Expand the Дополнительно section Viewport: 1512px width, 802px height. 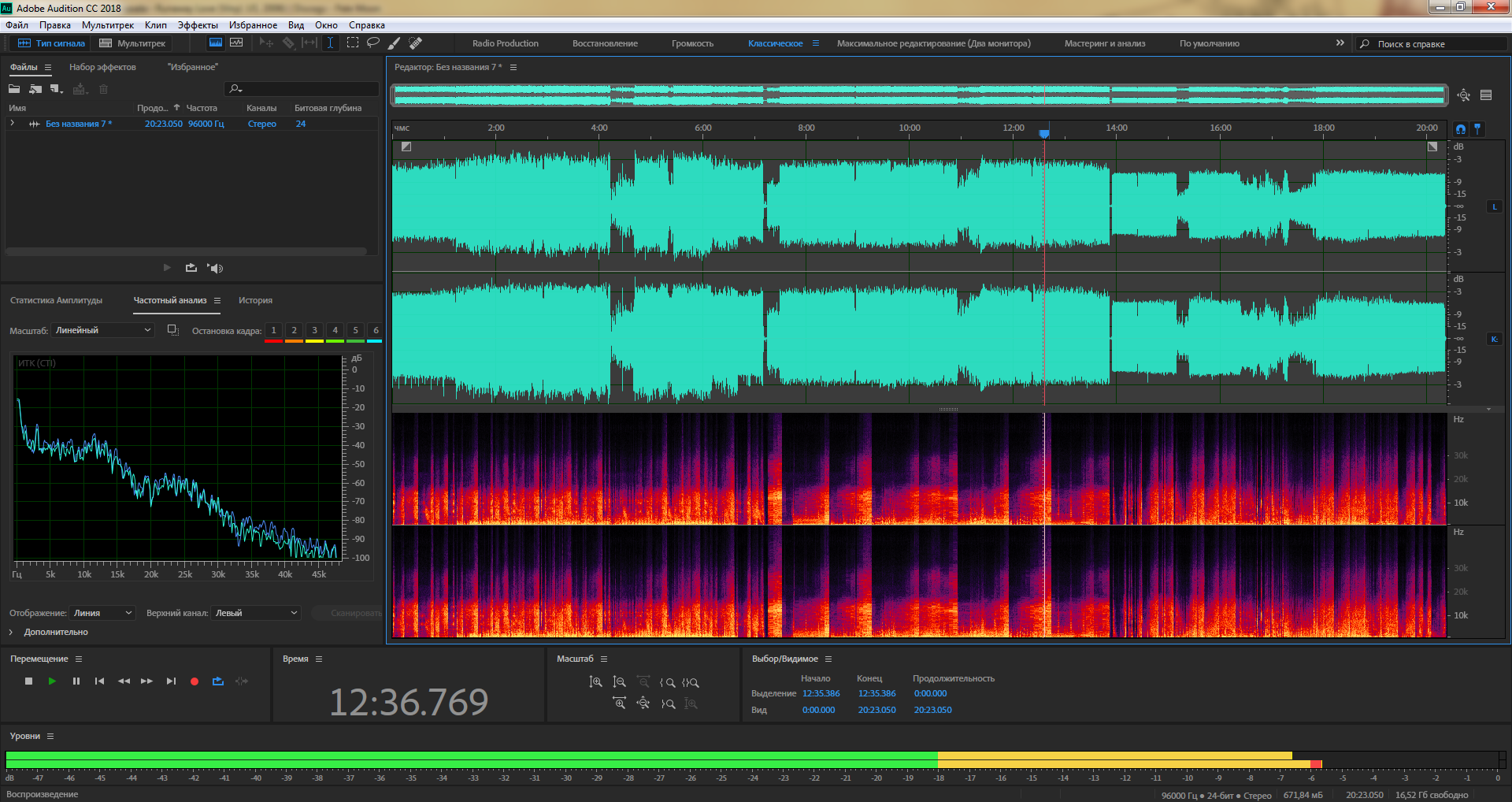(12, 632)
